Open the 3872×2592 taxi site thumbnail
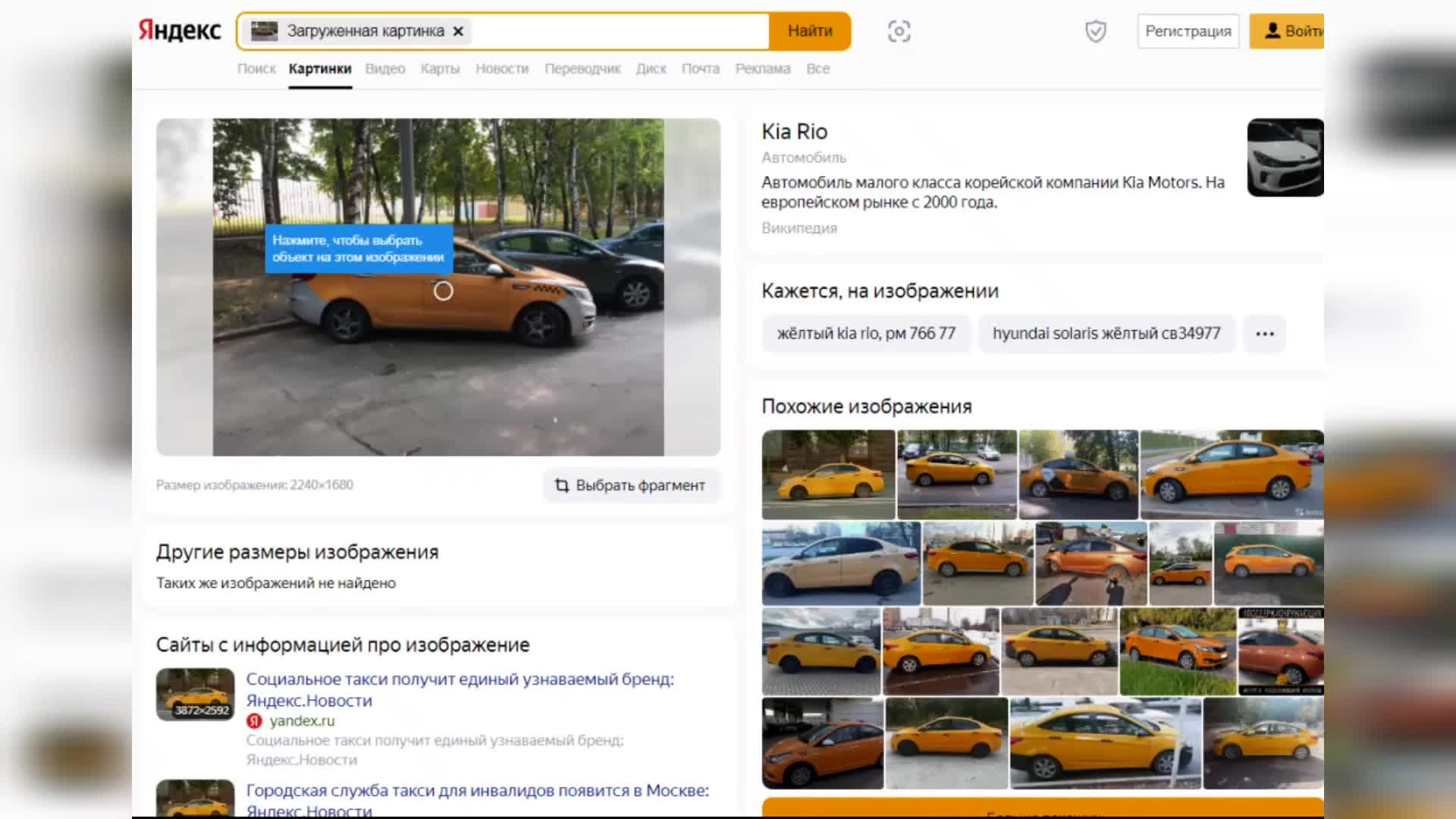 [x=195, y=694]
